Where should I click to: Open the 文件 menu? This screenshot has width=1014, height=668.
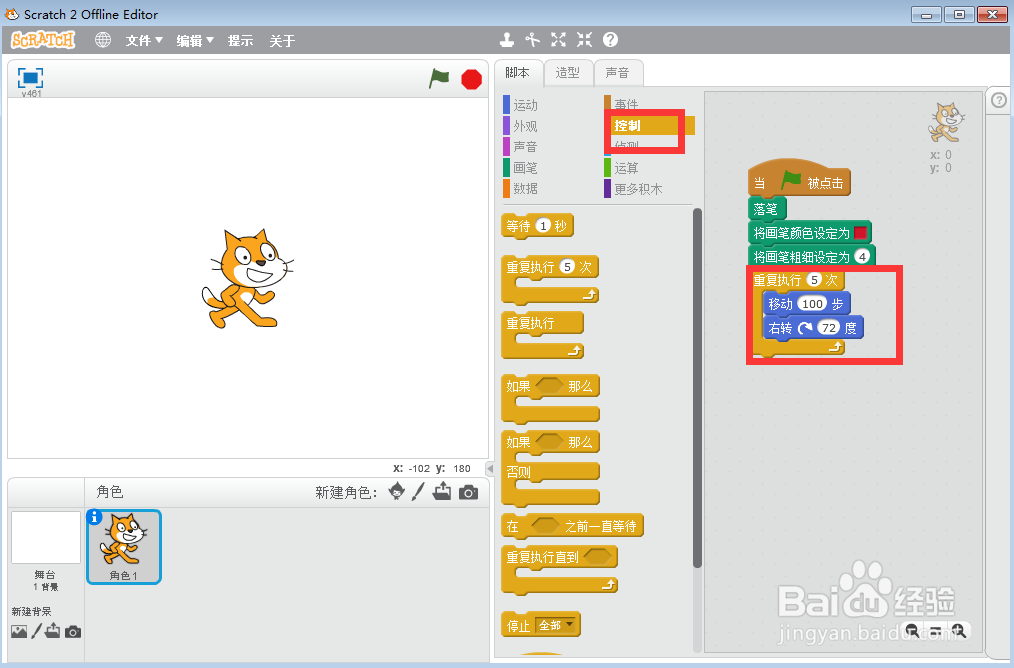145,41
